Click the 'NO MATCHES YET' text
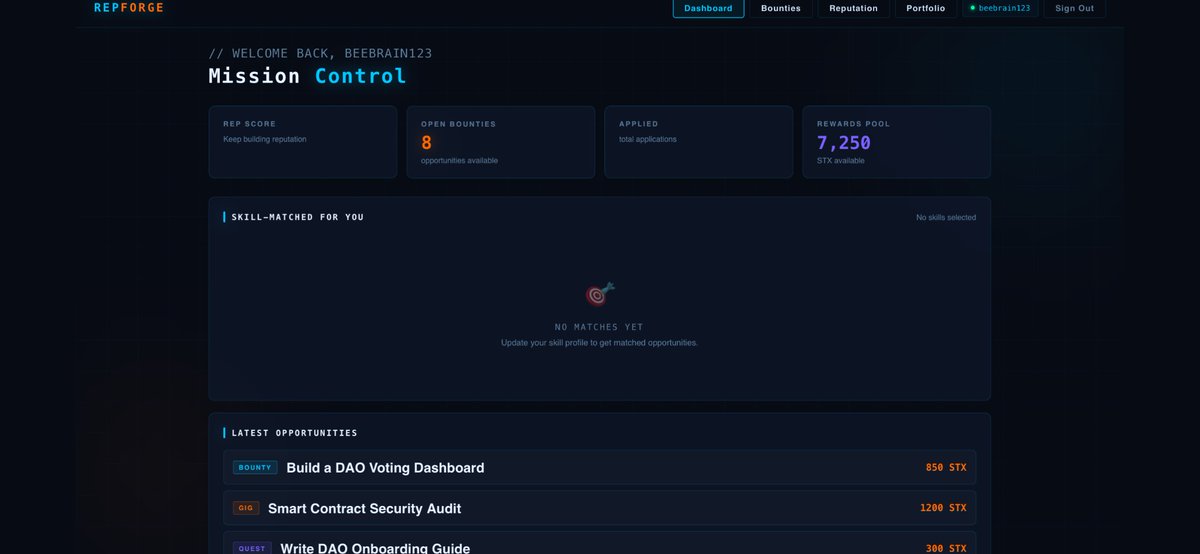The image size is (1200, 554). pyautogui.click(x=600, y=327)
